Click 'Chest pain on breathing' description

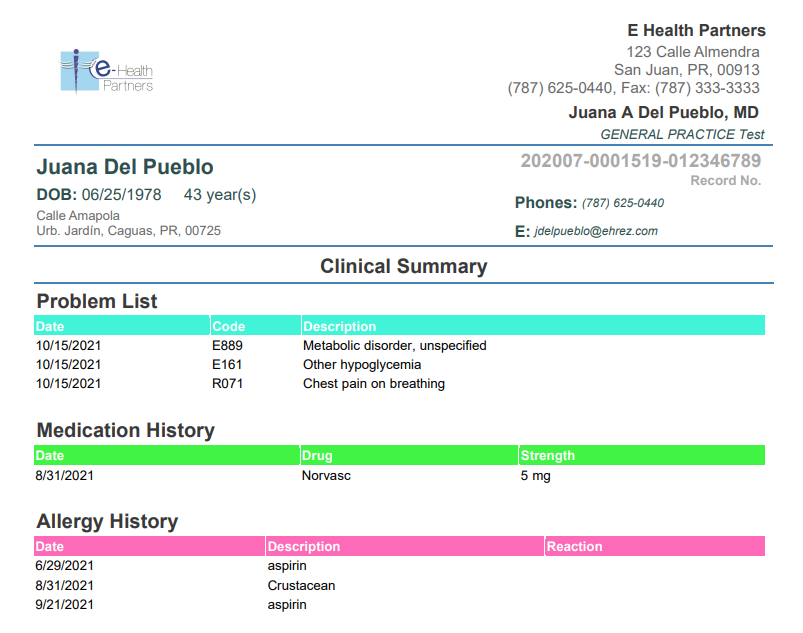click(x=374, y=384)
